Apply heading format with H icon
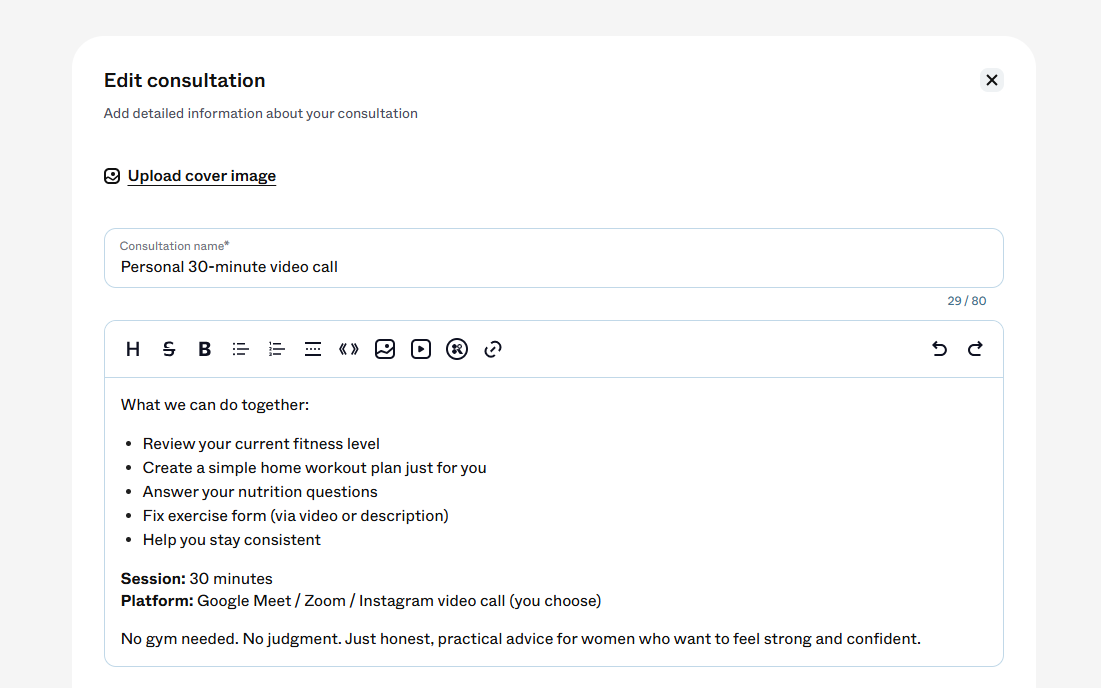 (133, 349)
